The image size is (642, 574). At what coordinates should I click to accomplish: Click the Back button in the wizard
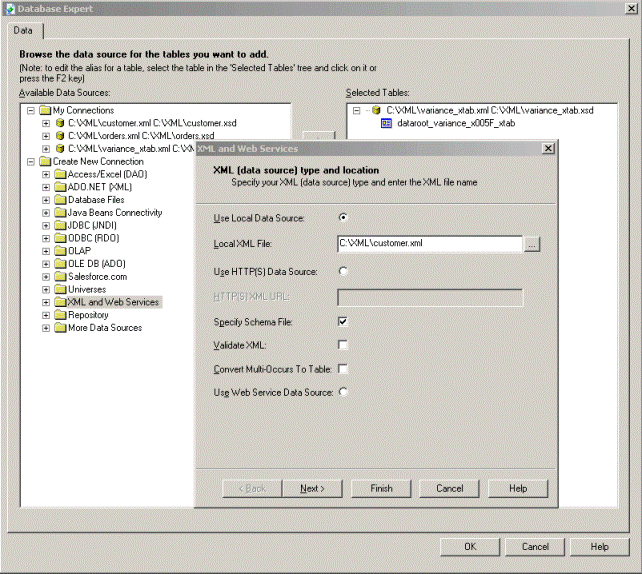click(x=252, y=488)
